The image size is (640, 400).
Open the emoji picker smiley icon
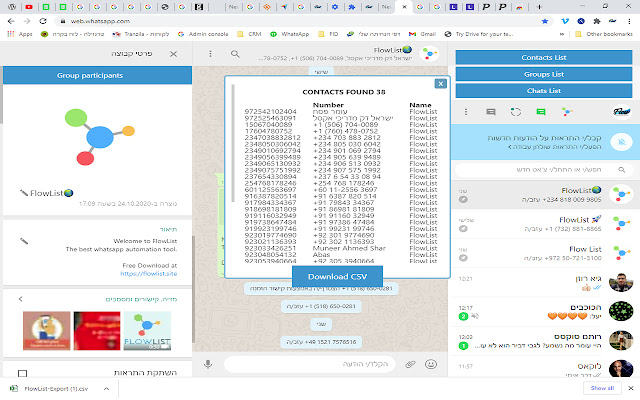pyautogui.click(x=431, y=364)
